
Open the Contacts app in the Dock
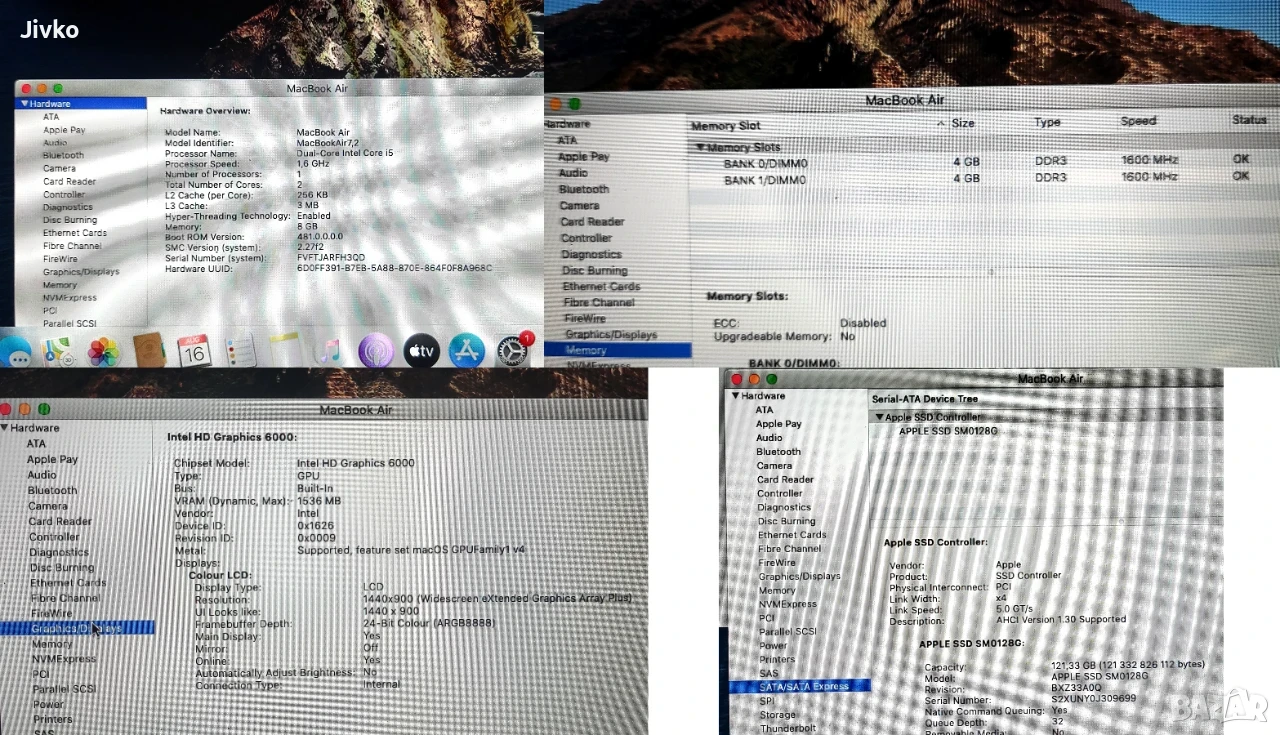(148, 350)
